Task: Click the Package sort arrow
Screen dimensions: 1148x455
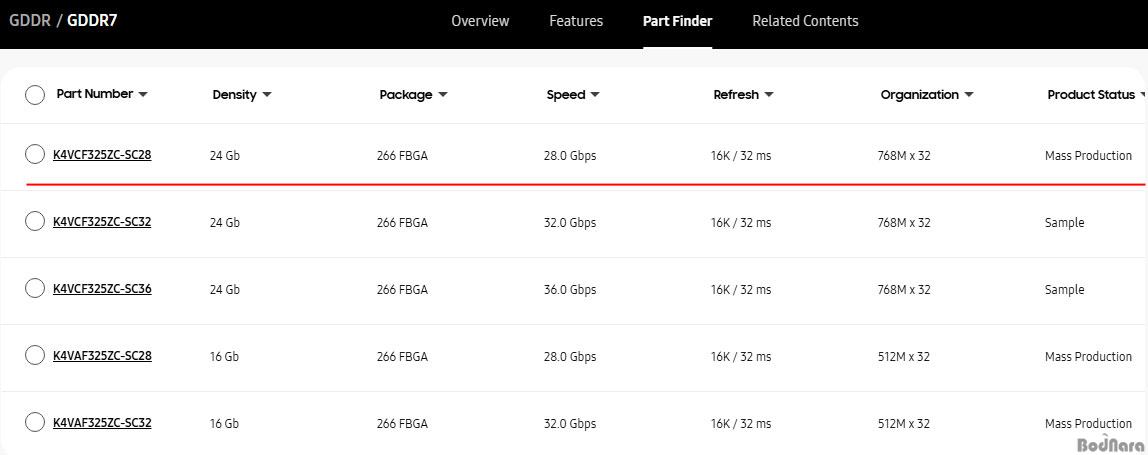Action: (443, 95)
